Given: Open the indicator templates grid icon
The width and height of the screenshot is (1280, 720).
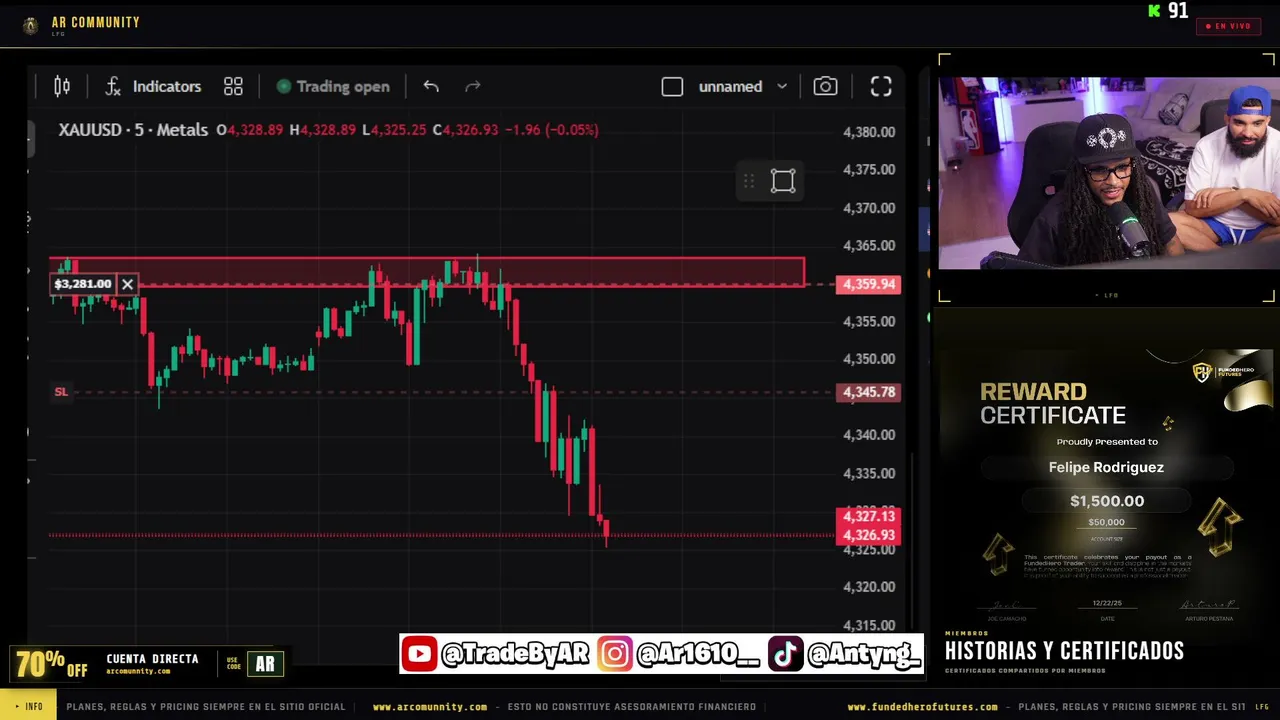Looking at the screenshot, I should tap(233, 87).
